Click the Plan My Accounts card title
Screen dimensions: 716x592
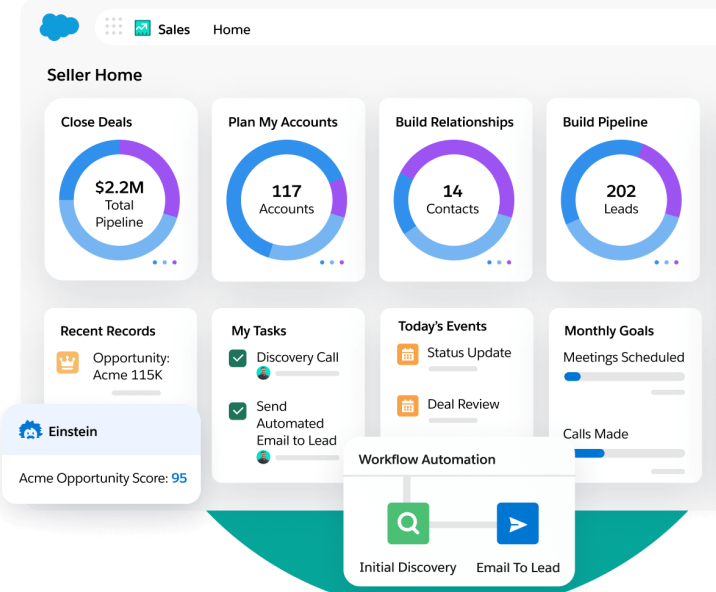click(283, 122)
